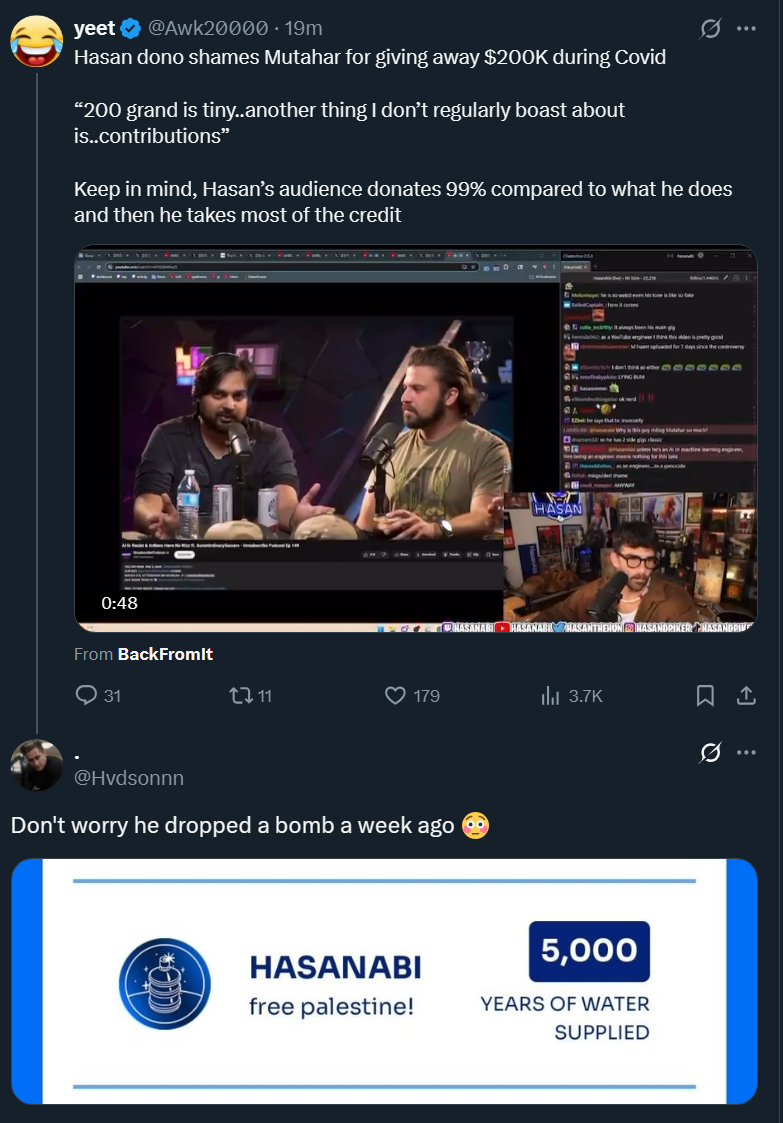Open Hvdsonnn's profile picture
This screenshot has height=1123, width=783.
tap(37, 765)
